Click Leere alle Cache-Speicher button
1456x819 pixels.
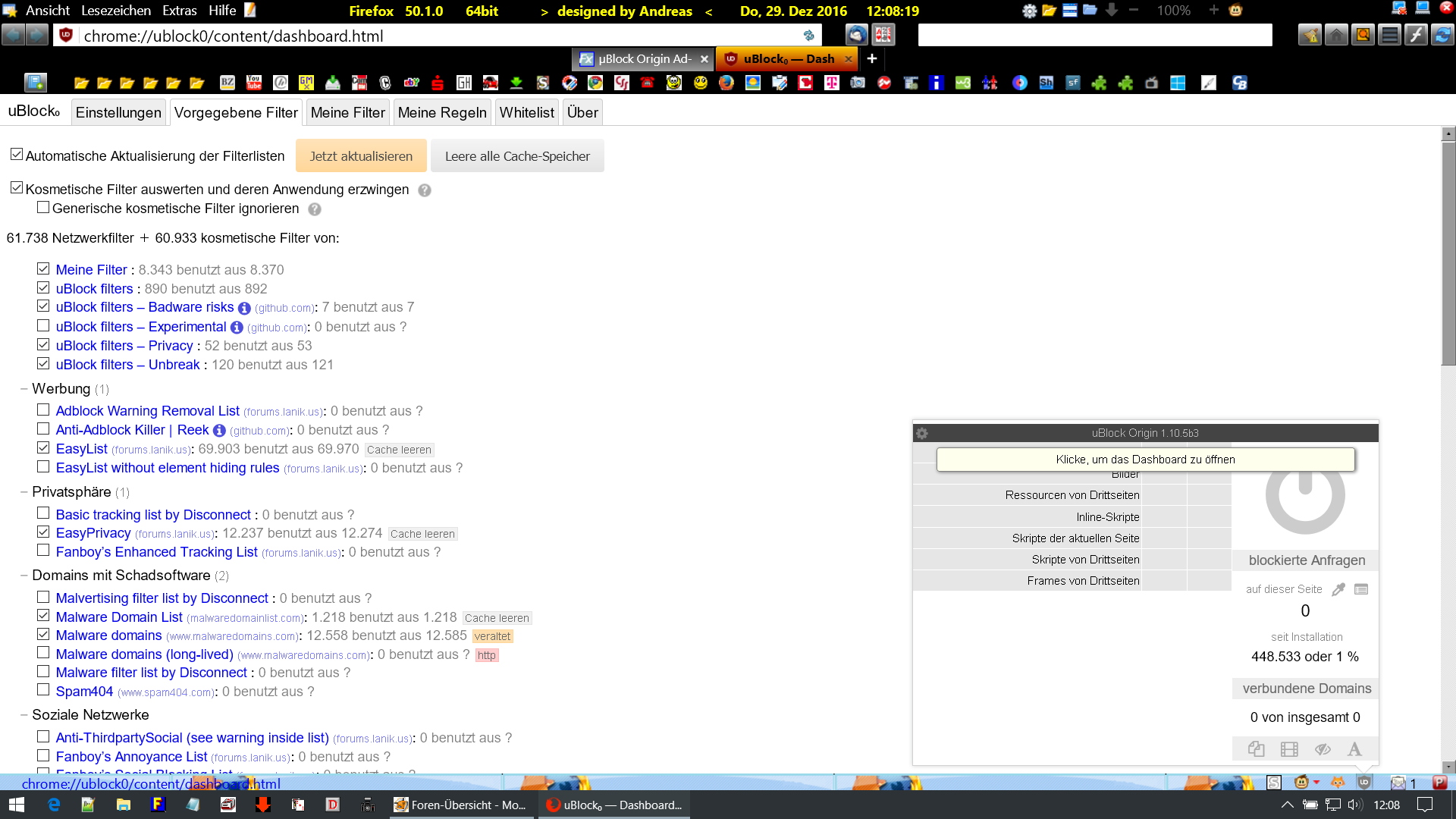pos(517,156)
